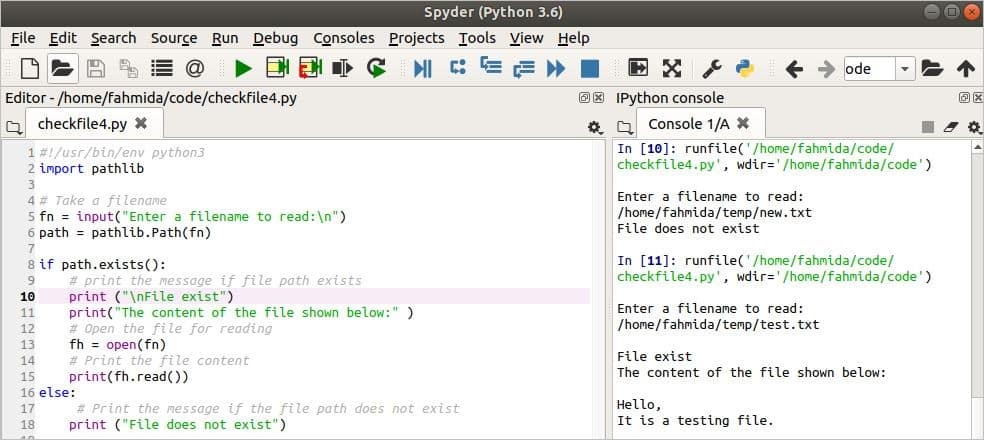Click 'In [11]' console prompt

pyautogui.click(x=647, y=260)
